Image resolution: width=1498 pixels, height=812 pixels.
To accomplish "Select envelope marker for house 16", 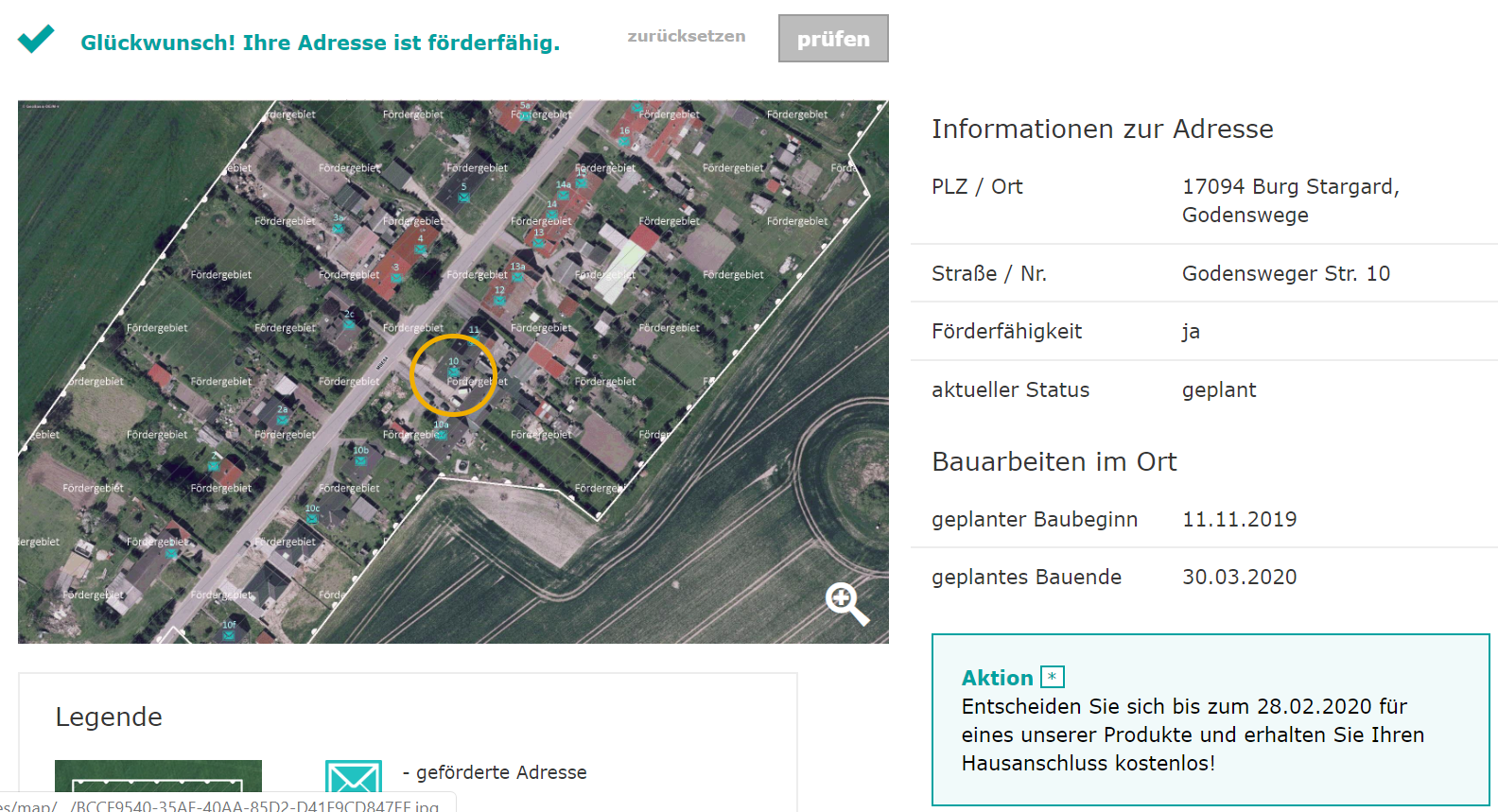I will click(x=623, y=142).
